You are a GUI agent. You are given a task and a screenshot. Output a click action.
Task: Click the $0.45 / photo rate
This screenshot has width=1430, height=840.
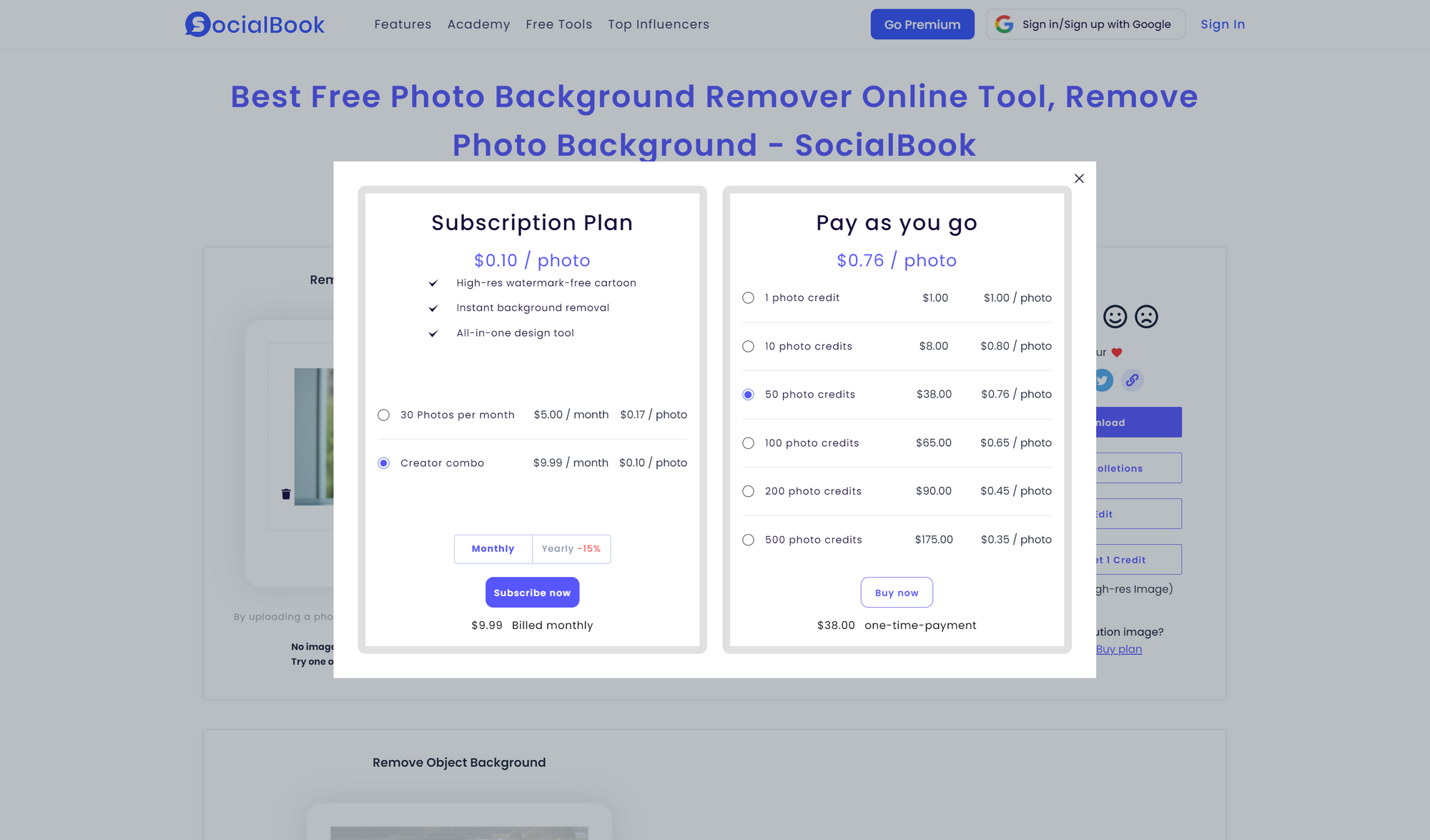[x=1016, y=491]
